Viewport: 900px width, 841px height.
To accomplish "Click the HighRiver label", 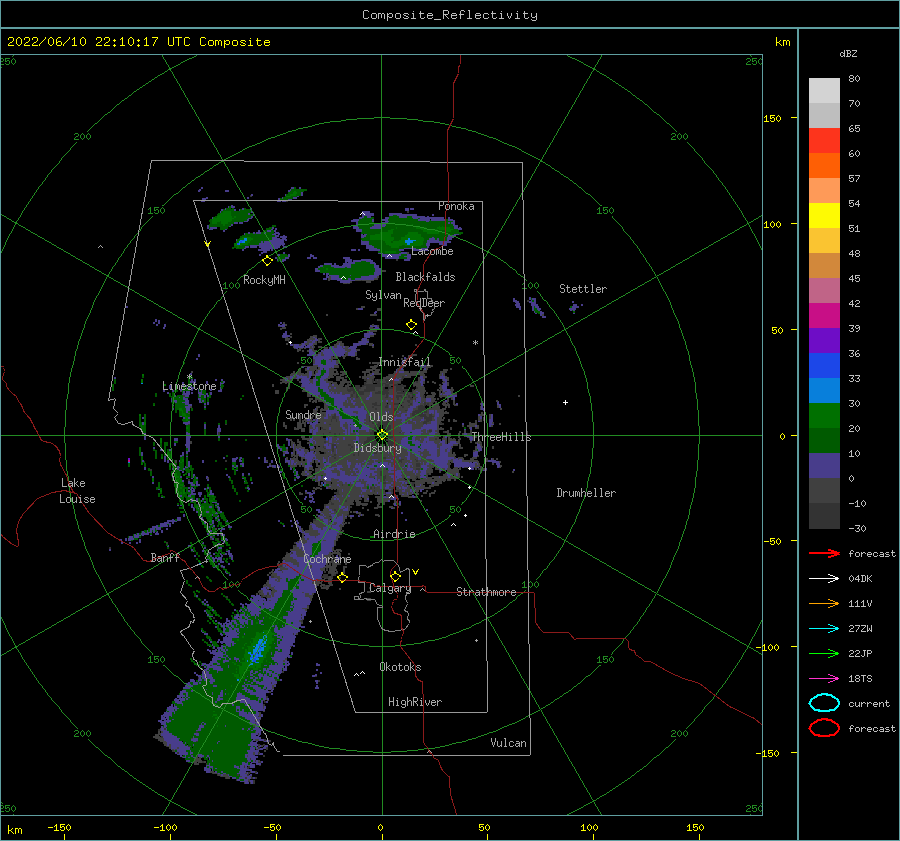I will (x=415, y=702).
